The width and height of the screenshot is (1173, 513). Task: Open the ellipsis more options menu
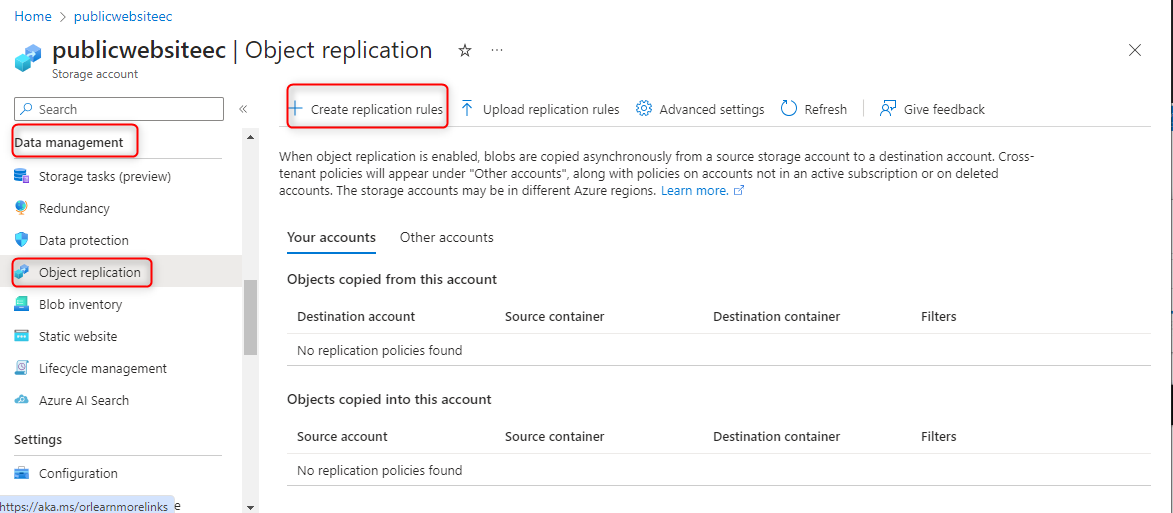click(x=497, y=50)
